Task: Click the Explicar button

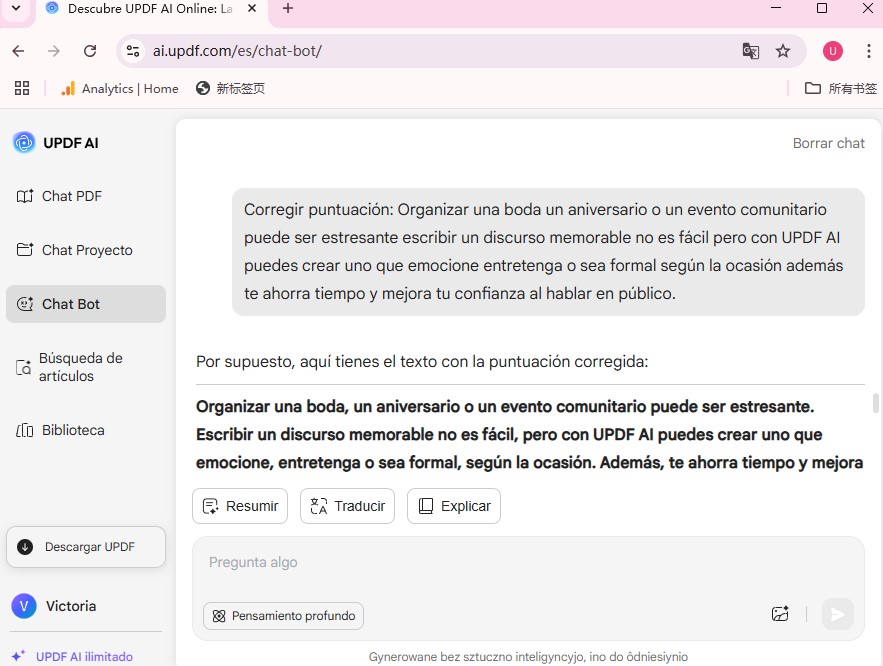Action: coord(454,506)
